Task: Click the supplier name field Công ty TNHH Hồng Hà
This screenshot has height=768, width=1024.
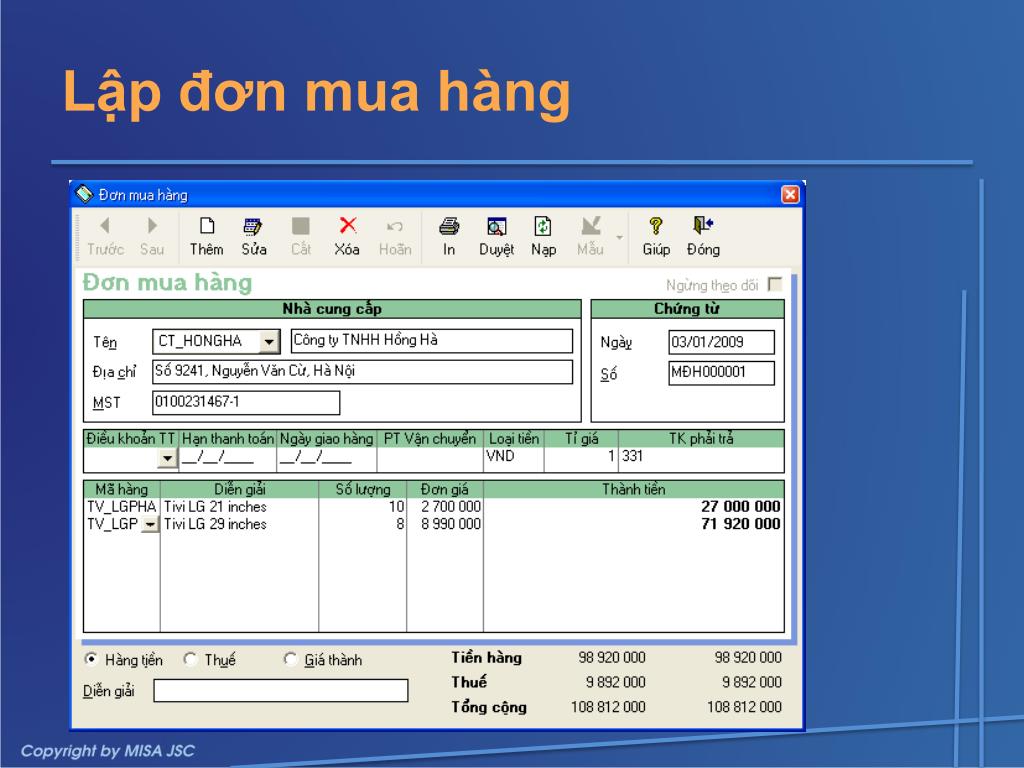Action: 432,341
